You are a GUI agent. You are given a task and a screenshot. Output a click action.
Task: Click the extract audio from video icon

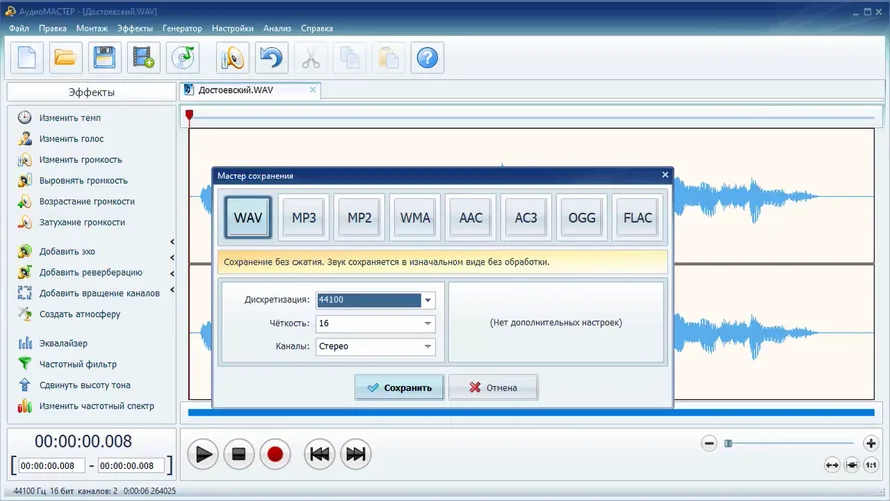(x=144, y=57)
